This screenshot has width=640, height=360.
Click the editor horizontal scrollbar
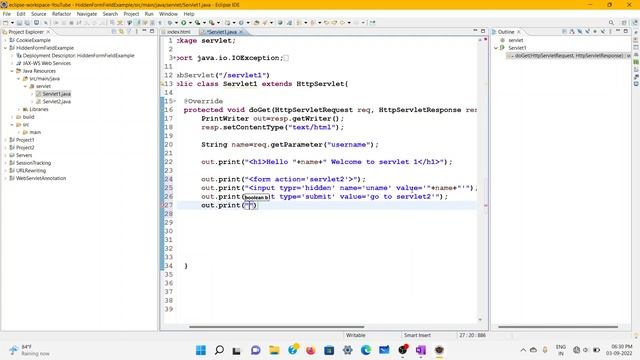[276, 327]
